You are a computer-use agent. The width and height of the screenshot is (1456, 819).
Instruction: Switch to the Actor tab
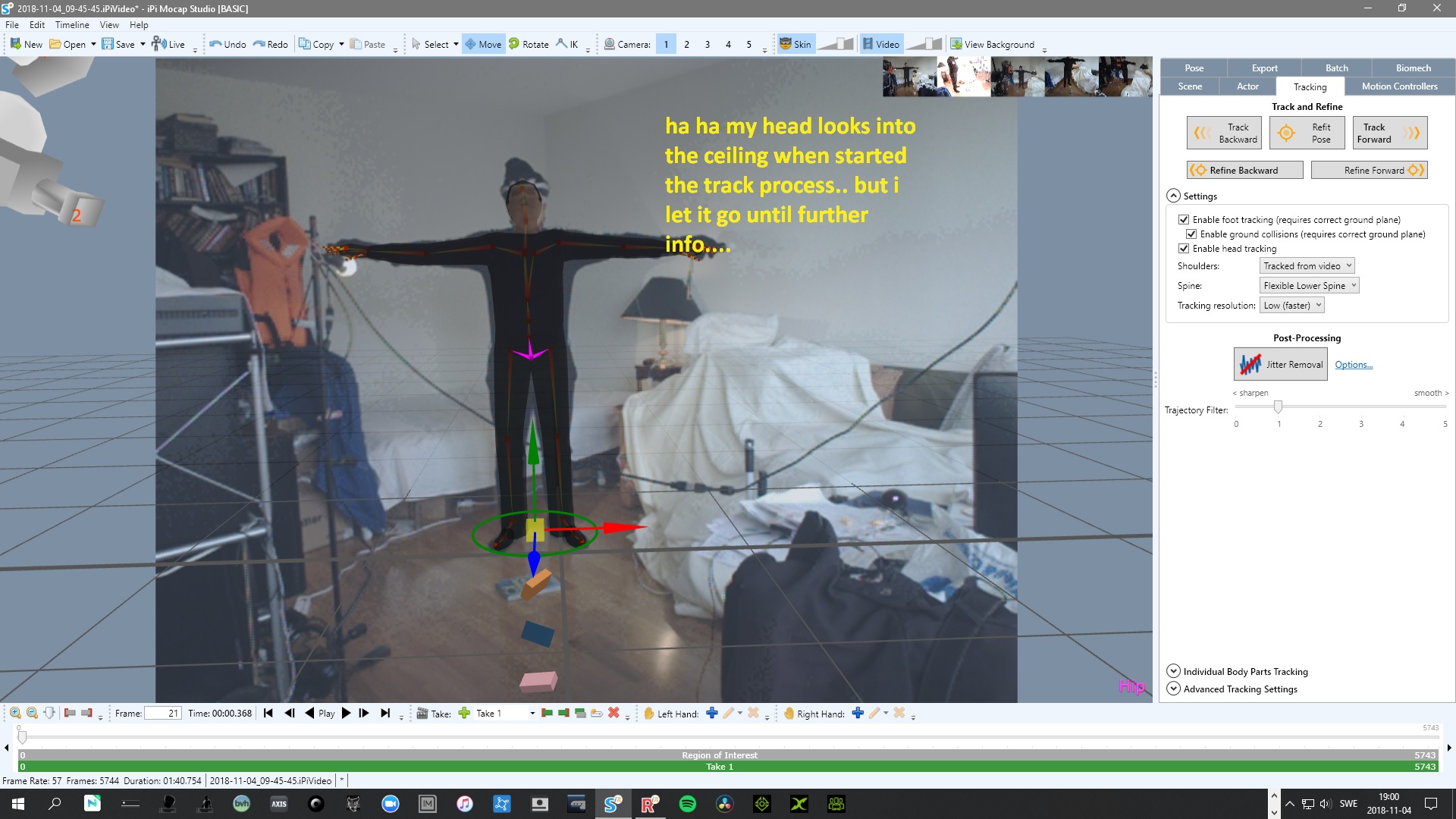point(1247,86)
